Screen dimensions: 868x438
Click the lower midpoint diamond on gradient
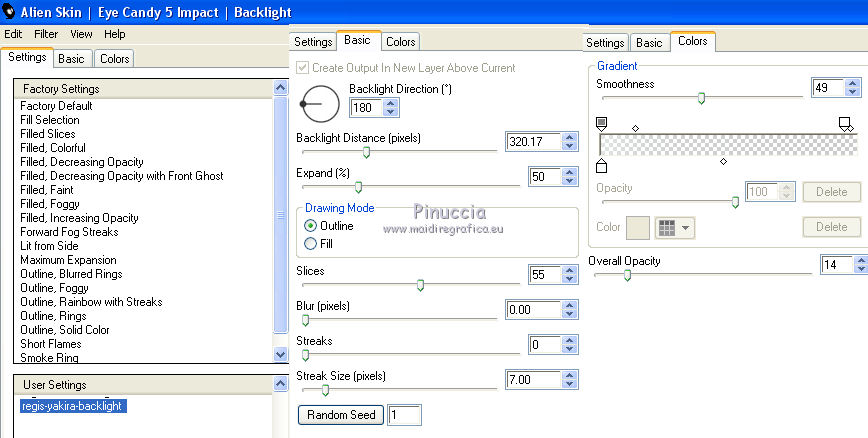[723, 162]
